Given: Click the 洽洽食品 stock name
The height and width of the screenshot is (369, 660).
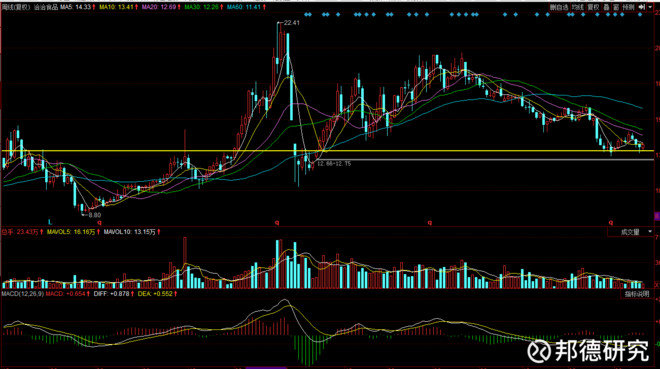Looking at the screenshot, I should [45, 7].
